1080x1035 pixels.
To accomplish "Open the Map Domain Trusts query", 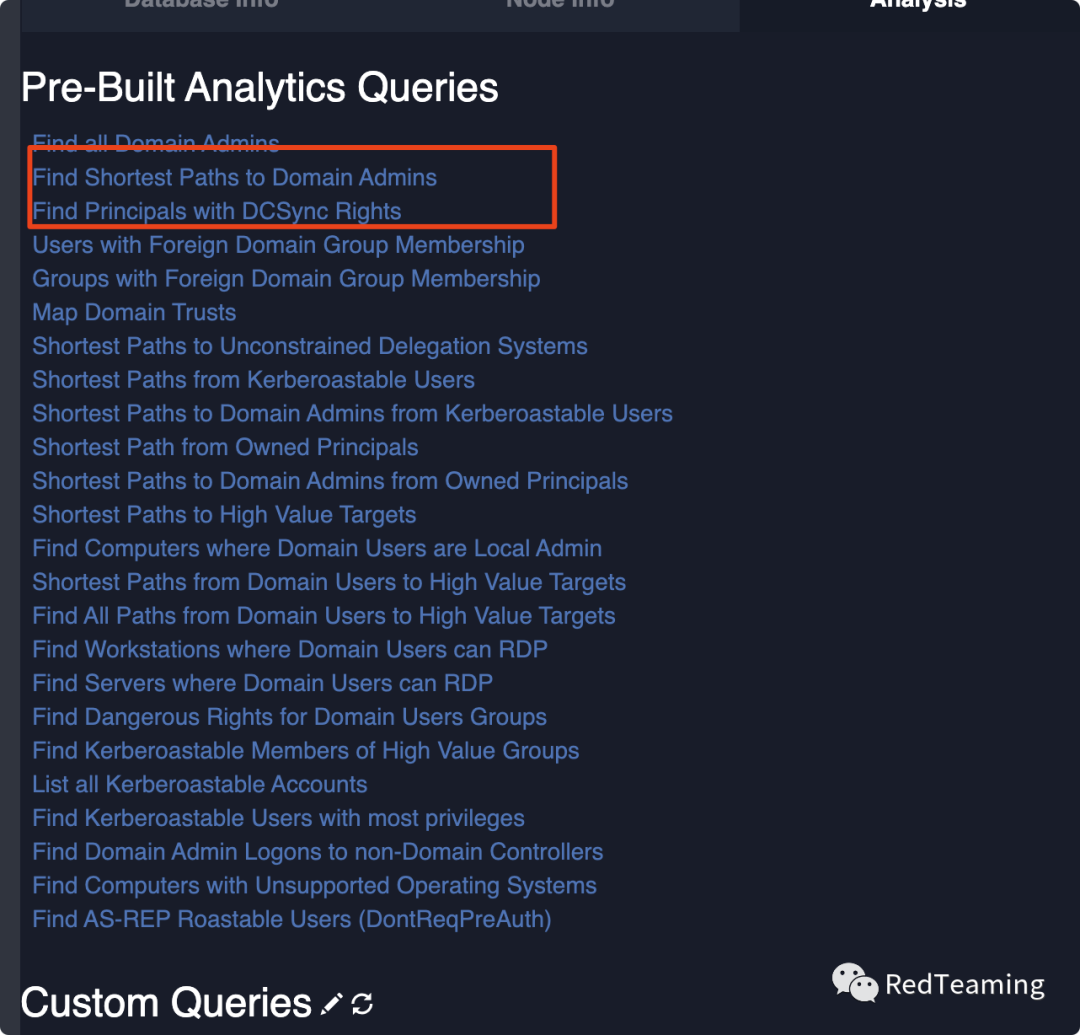I will click(134, 313).
